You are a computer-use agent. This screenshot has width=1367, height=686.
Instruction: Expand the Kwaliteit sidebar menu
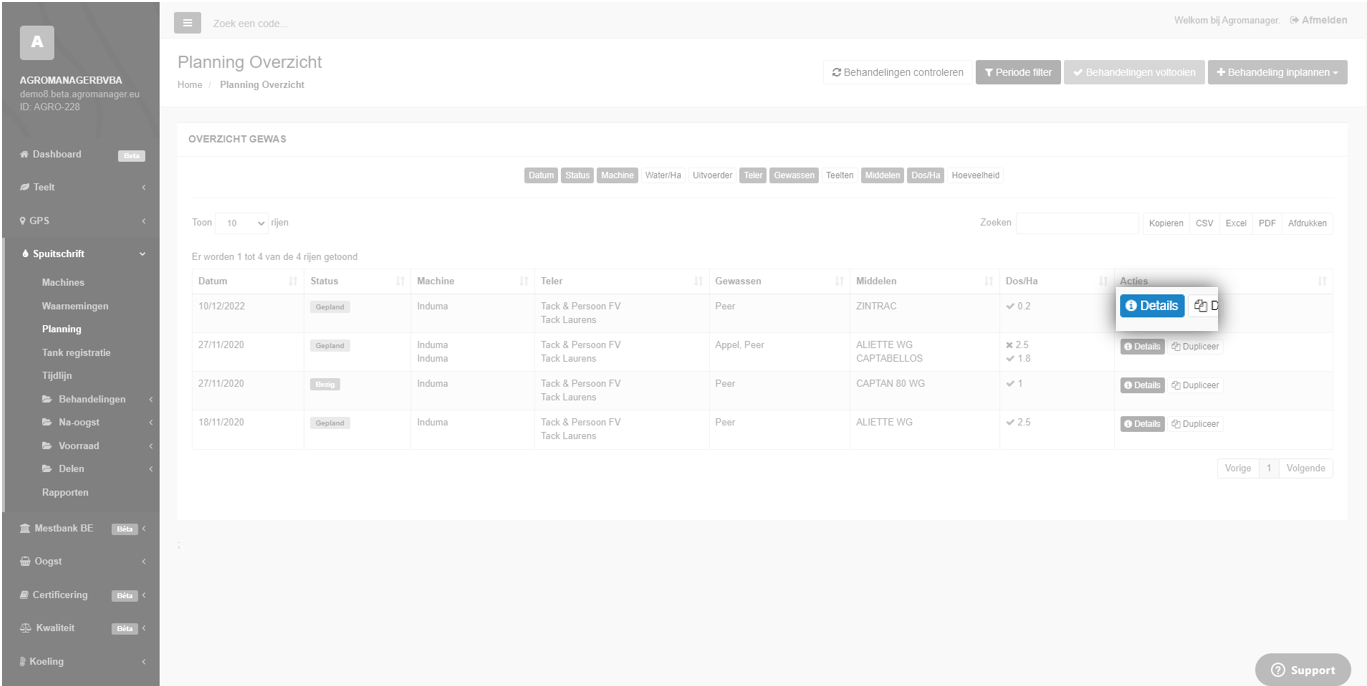coord(80,628)
